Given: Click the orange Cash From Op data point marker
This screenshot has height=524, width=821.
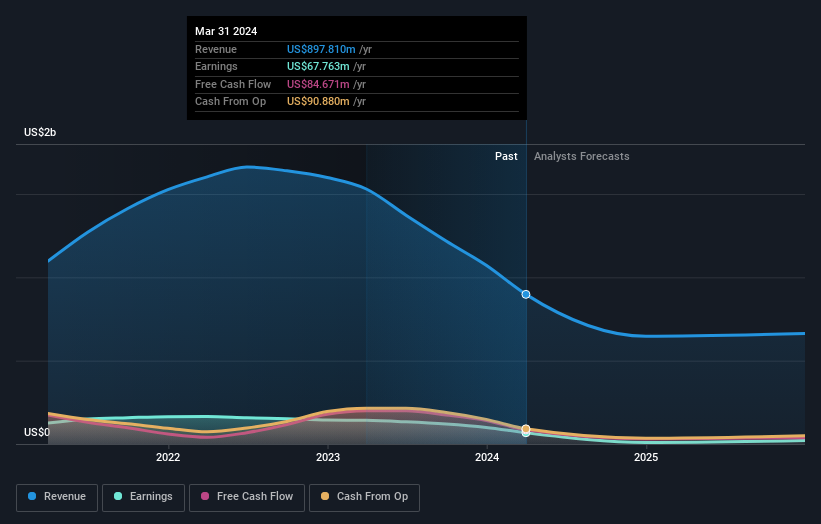Looking at the screenshot, I should 526,429.
